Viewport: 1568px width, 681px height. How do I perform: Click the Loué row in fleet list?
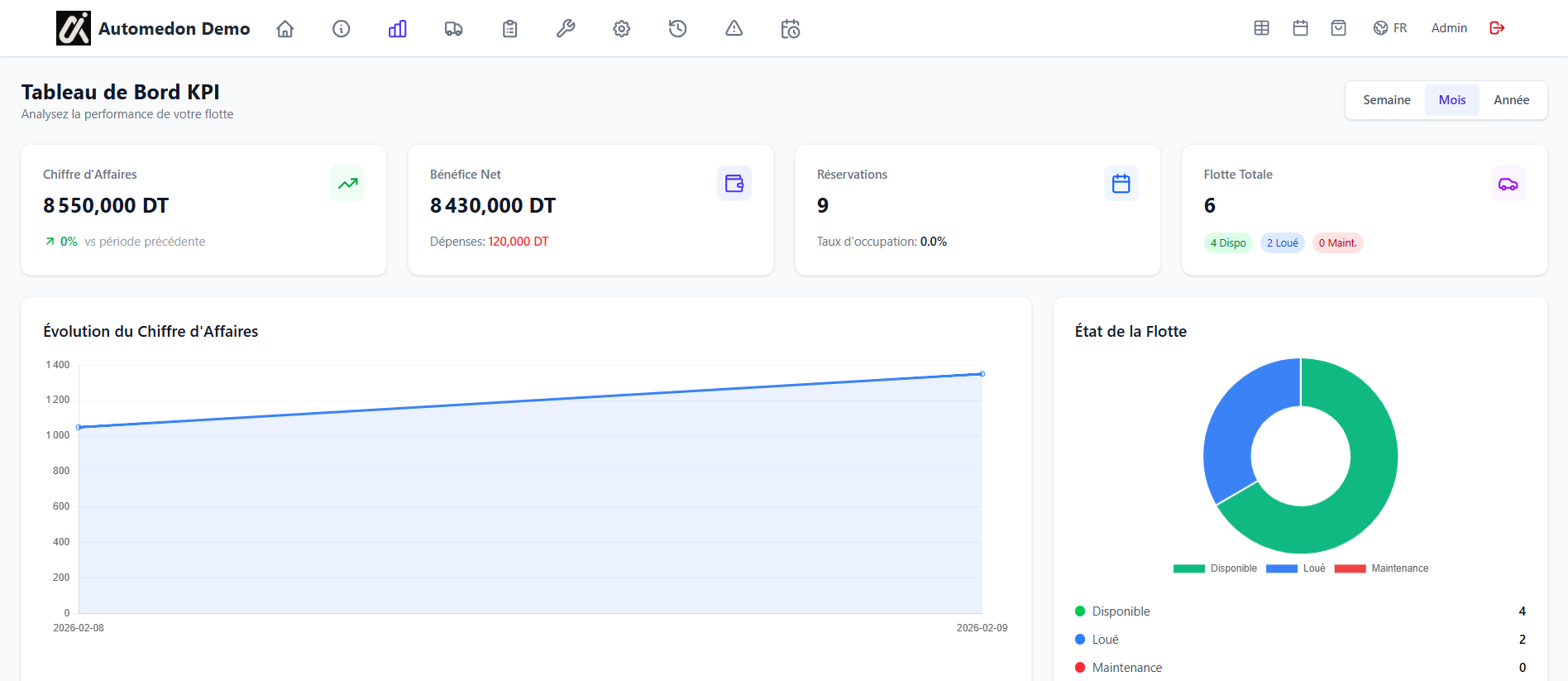click(x=1300, y=640)
